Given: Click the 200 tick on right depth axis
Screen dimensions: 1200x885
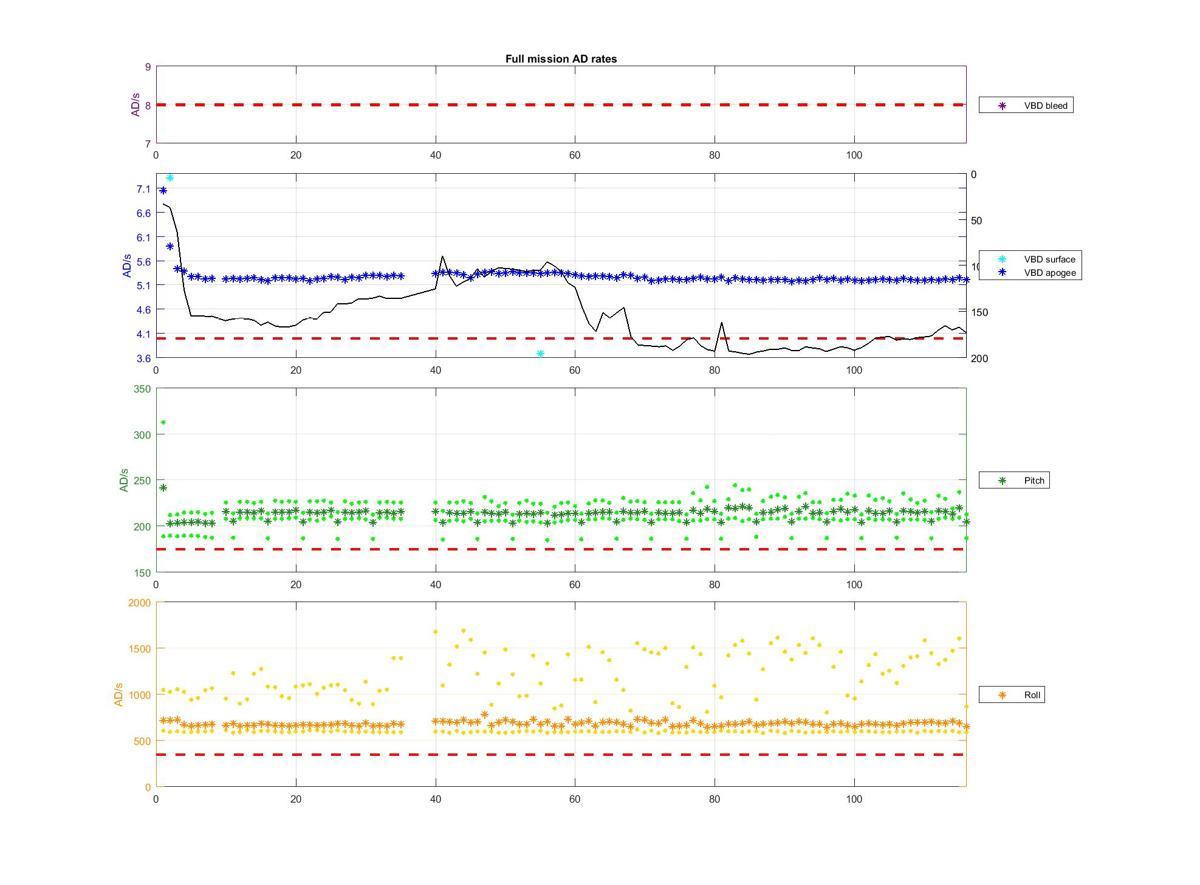Looking at the screenshot, I should pyautogui.click(x=979, y=358).
